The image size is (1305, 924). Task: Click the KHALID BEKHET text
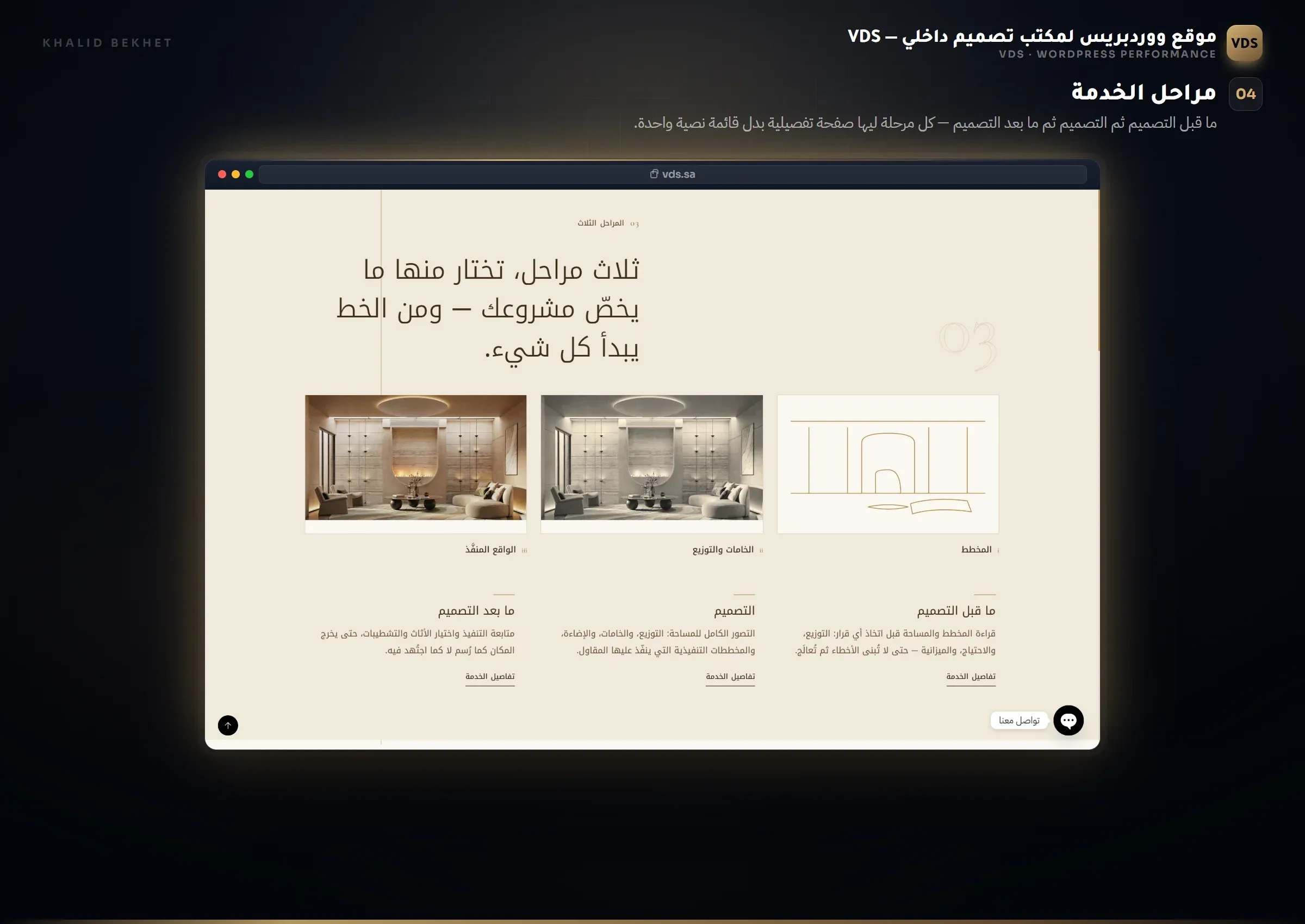coord(107,43)
